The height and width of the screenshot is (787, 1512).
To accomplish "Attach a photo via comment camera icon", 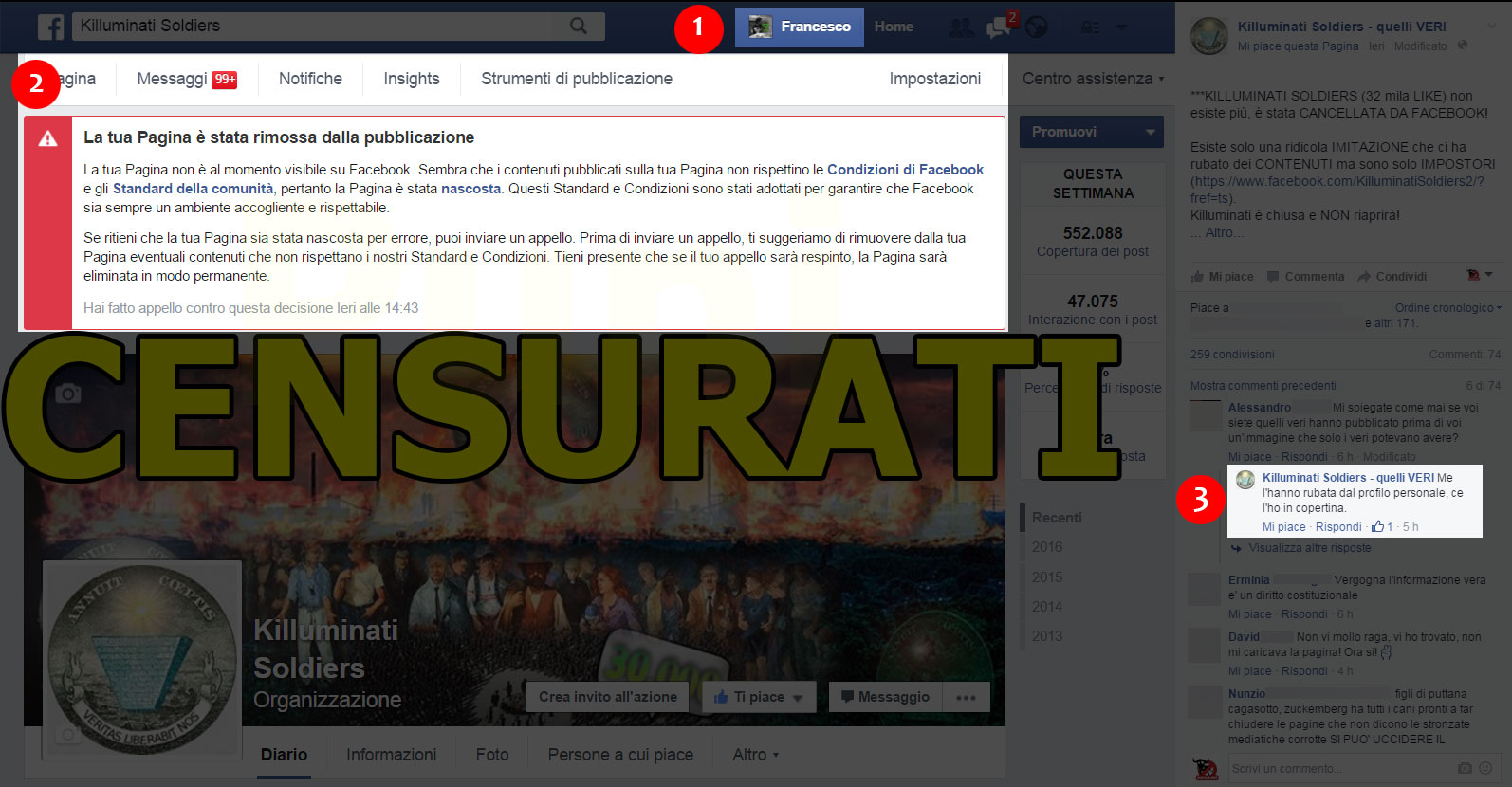I will [x=1465, y=768].
